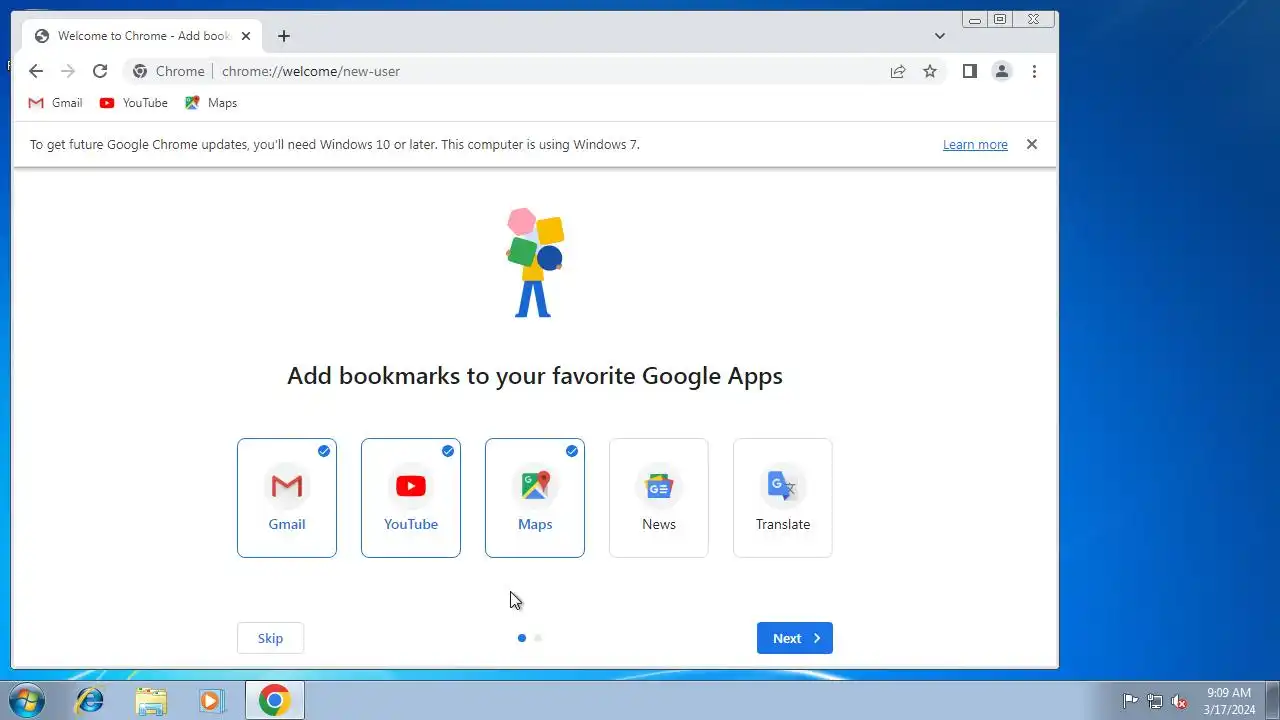Share this page via share icon

pyautogui.click(x=898, y=71)
